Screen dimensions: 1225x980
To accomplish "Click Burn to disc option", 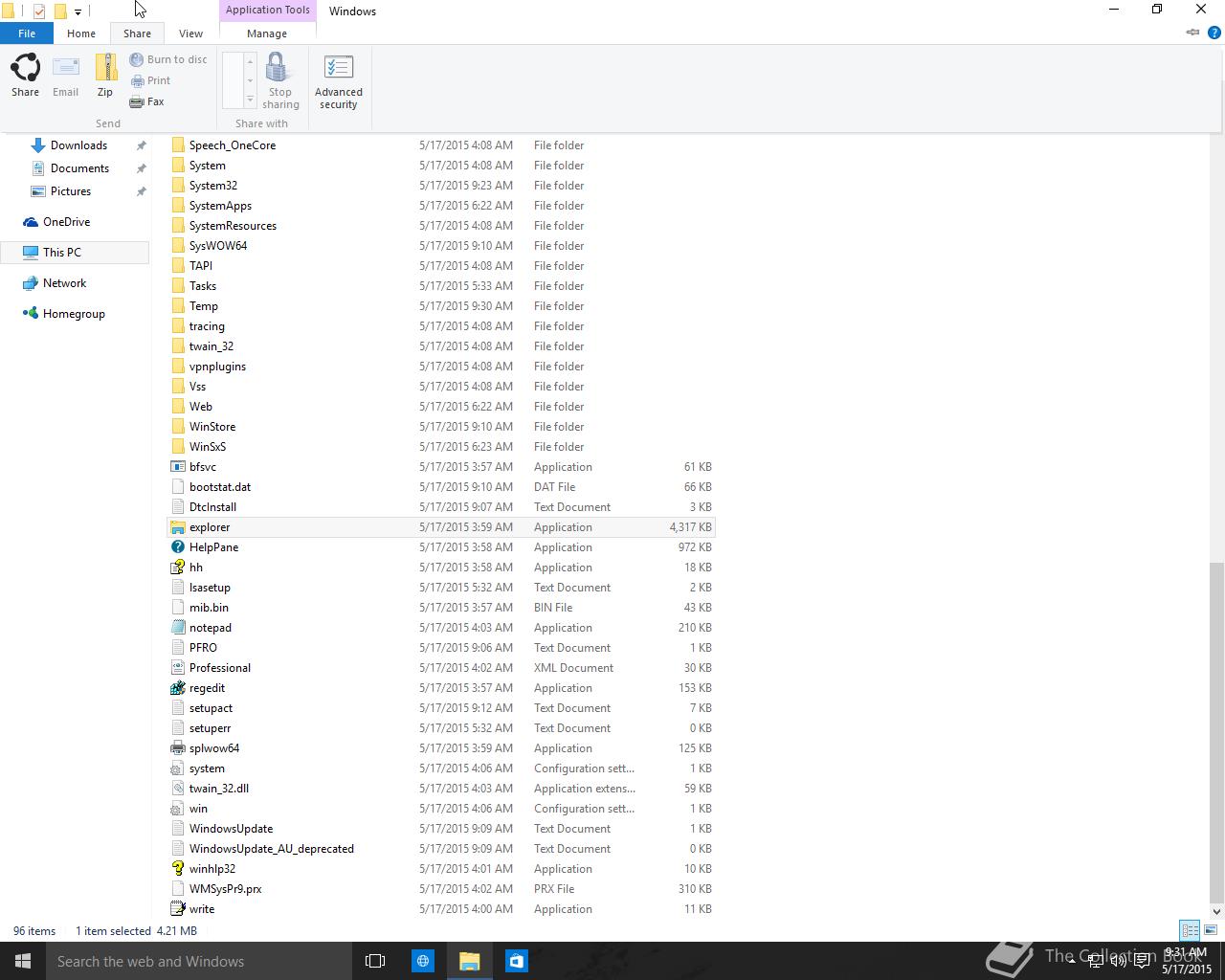I will 167,59.
